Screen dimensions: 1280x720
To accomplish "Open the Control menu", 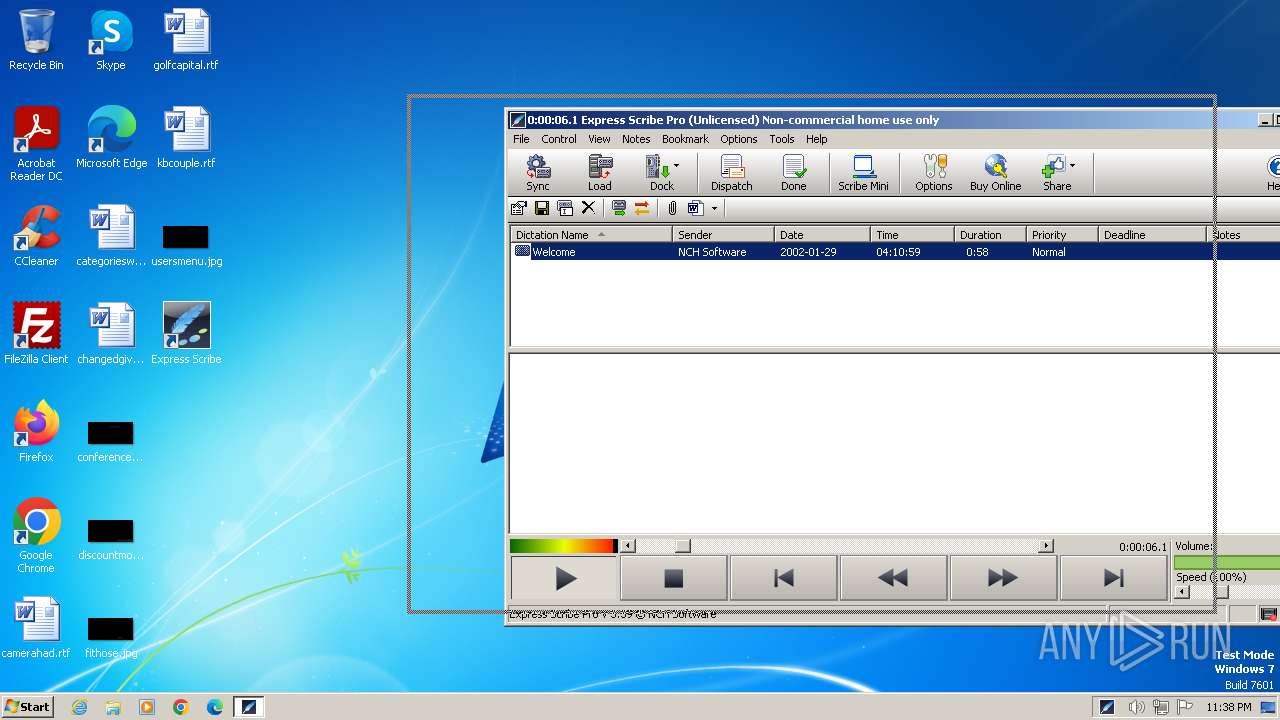I will coord(559,139).
